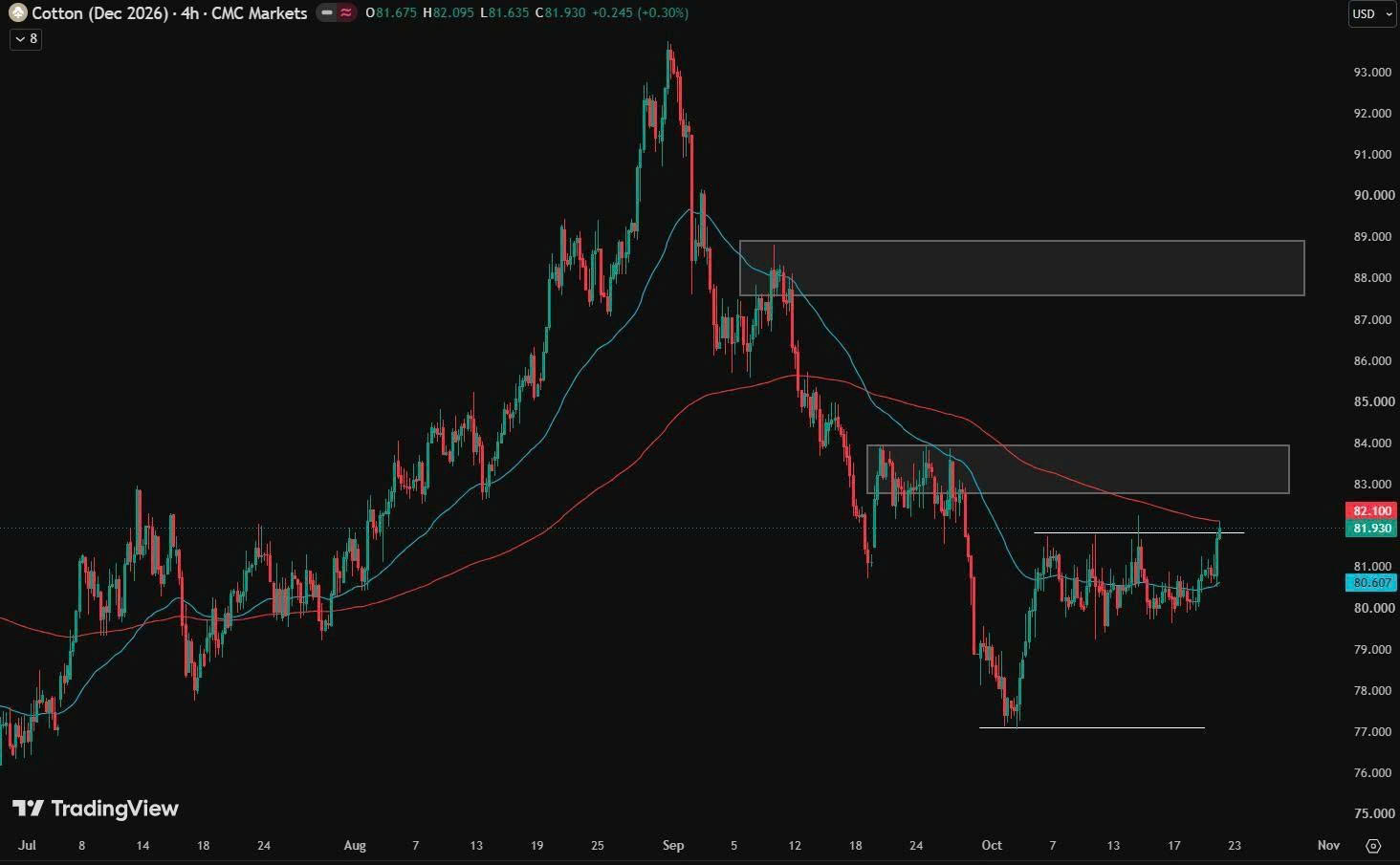This screenshot has width=1400, height=865.
Task: Click the gray dash indicator icon beside the title
Action: click(327, 13)
